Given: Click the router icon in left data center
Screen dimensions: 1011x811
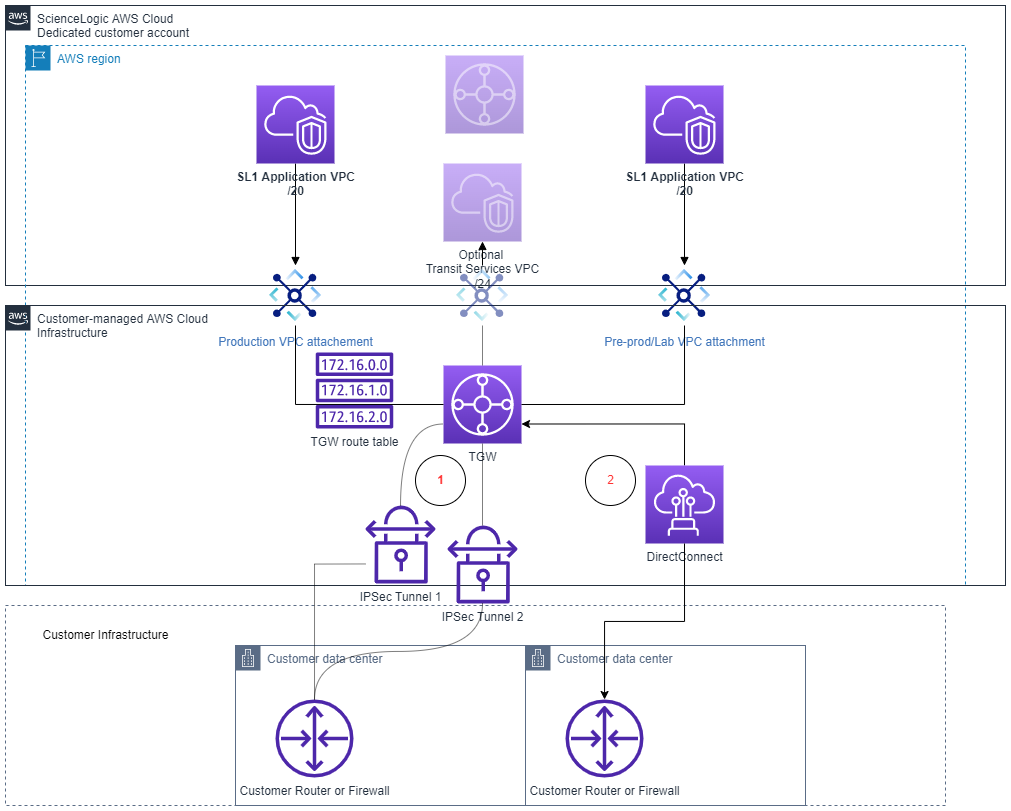Looking at the screenshot, I should pos(315,739).
